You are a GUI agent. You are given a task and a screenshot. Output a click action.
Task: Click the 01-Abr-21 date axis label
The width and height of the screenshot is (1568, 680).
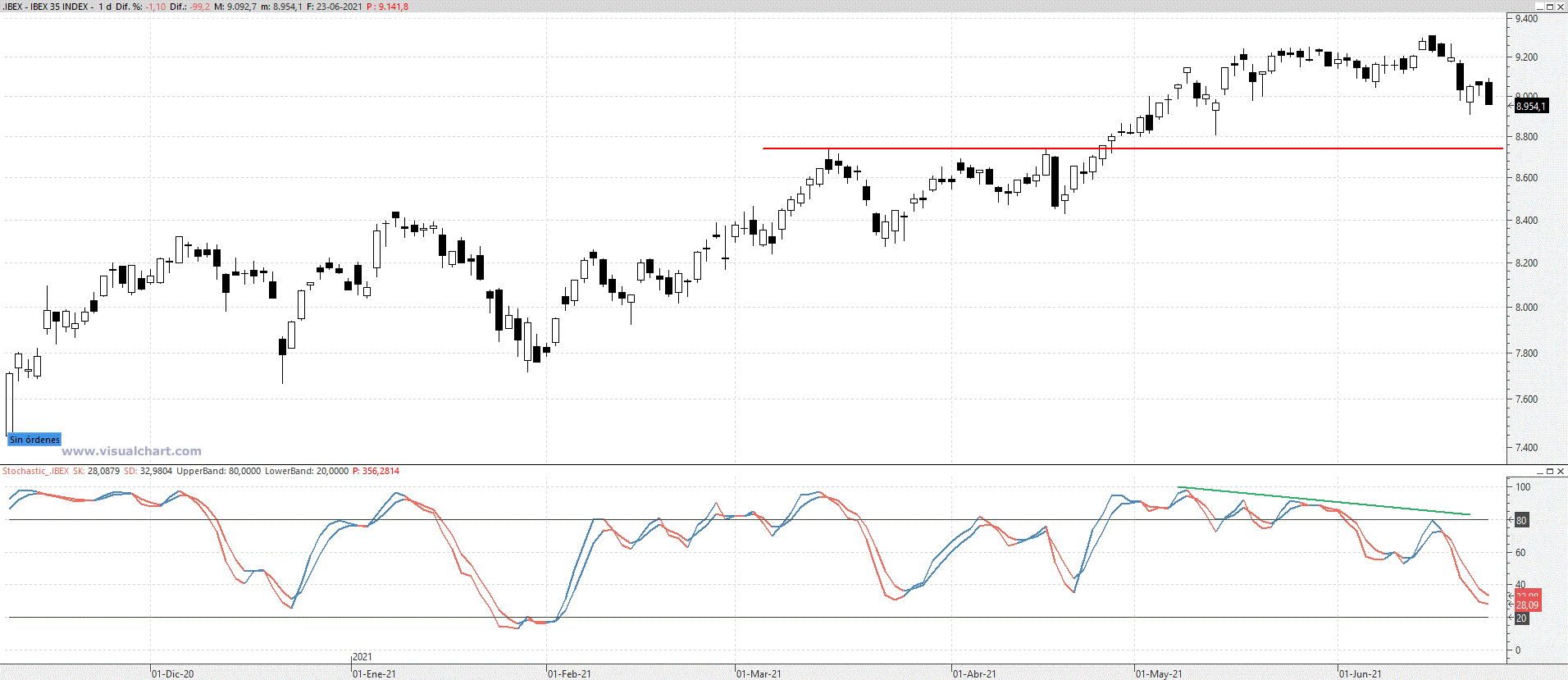tap(974, 674)
